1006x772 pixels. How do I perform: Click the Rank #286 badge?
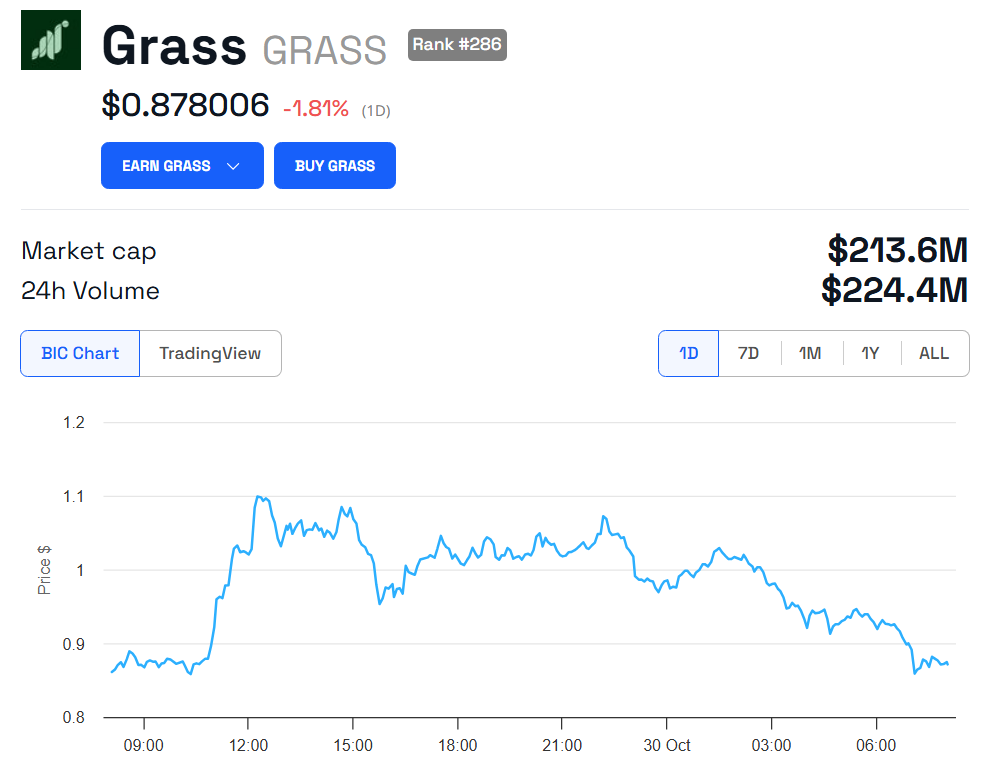coord(456,45)
